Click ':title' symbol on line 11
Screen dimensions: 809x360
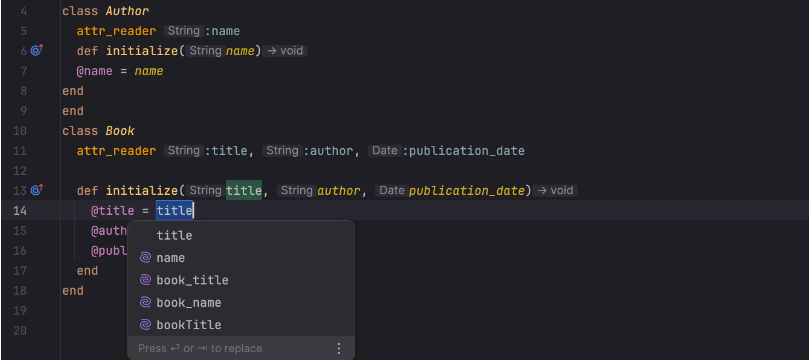coord(226,151)
